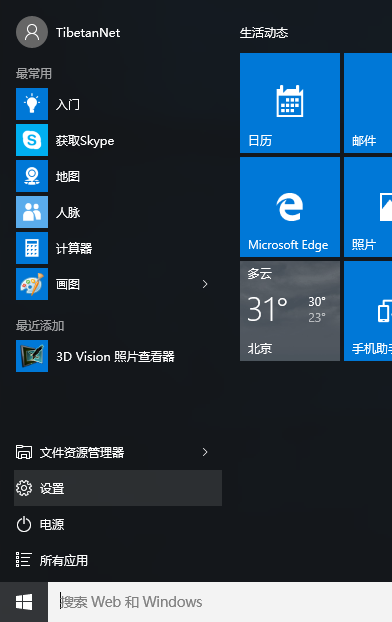Click the 生活动态 group heading
This screenshot has width=392, height=622.
[x=264, y=33]
